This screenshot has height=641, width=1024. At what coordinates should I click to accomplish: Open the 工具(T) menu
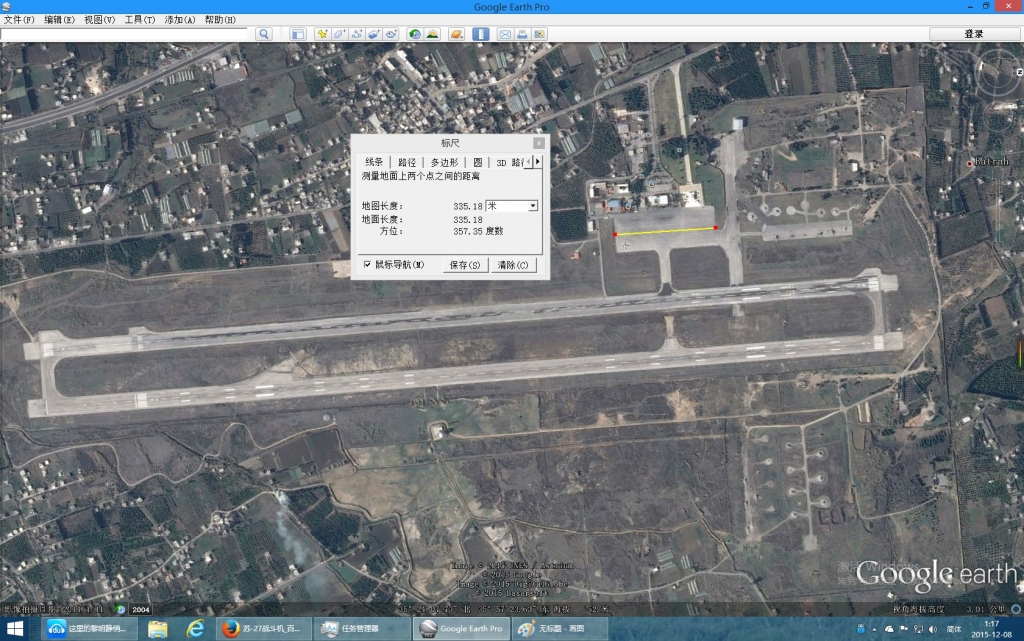140,20
